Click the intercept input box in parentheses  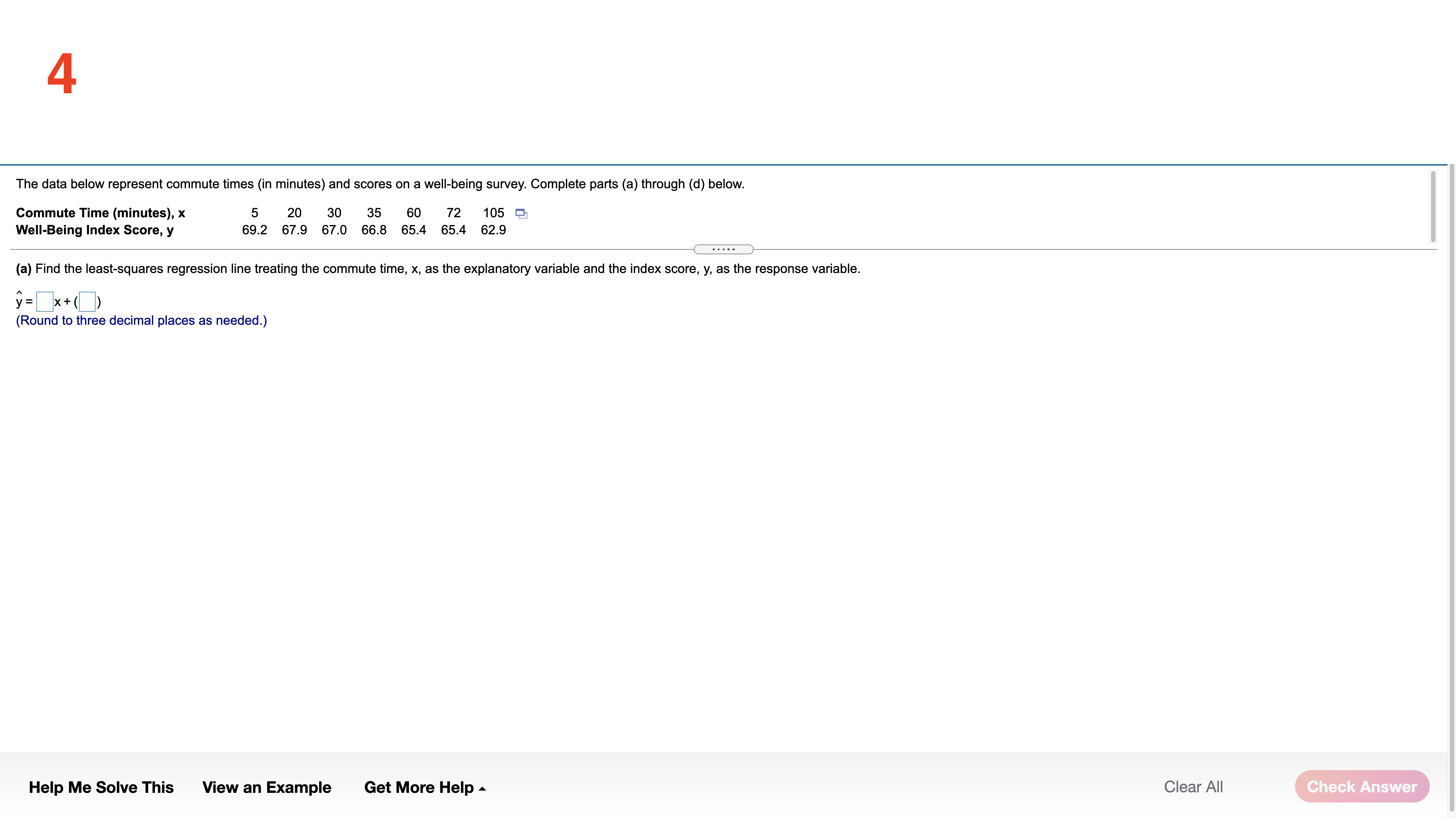pos(87,301)
